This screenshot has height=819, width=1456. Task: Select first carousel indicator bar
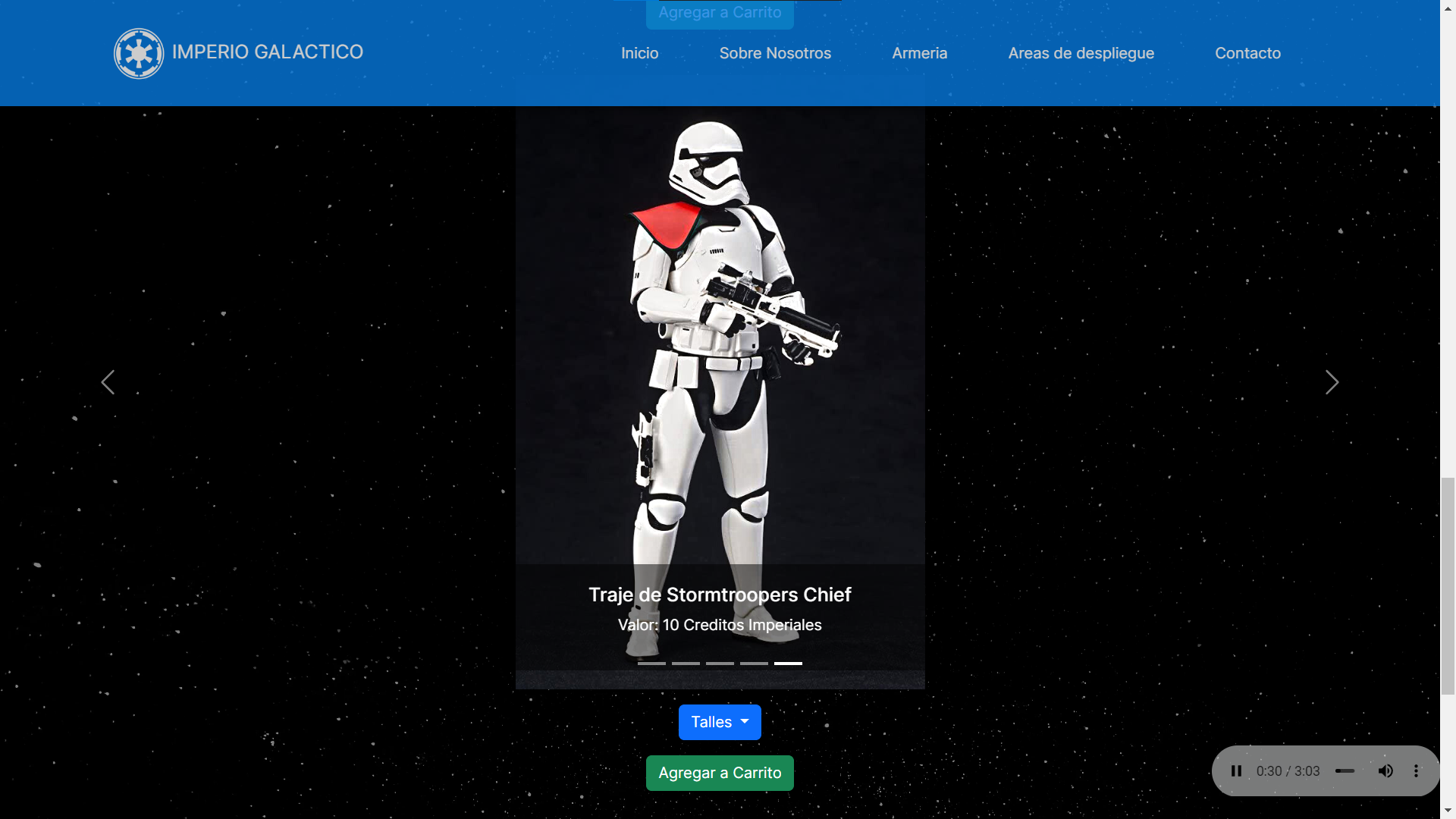pyautogui.click(x=651, y=664)
